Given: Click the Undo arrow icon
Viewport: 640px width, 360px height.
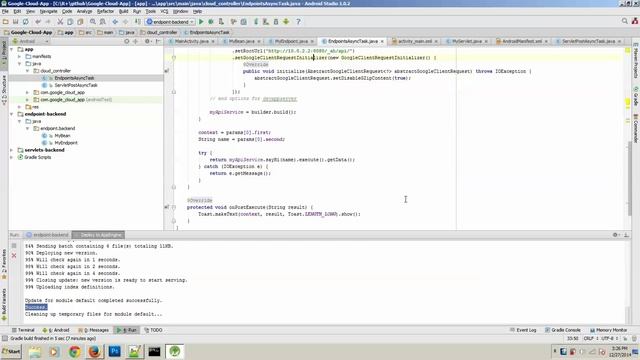Looking at the screenshot, I should point(38,22).
